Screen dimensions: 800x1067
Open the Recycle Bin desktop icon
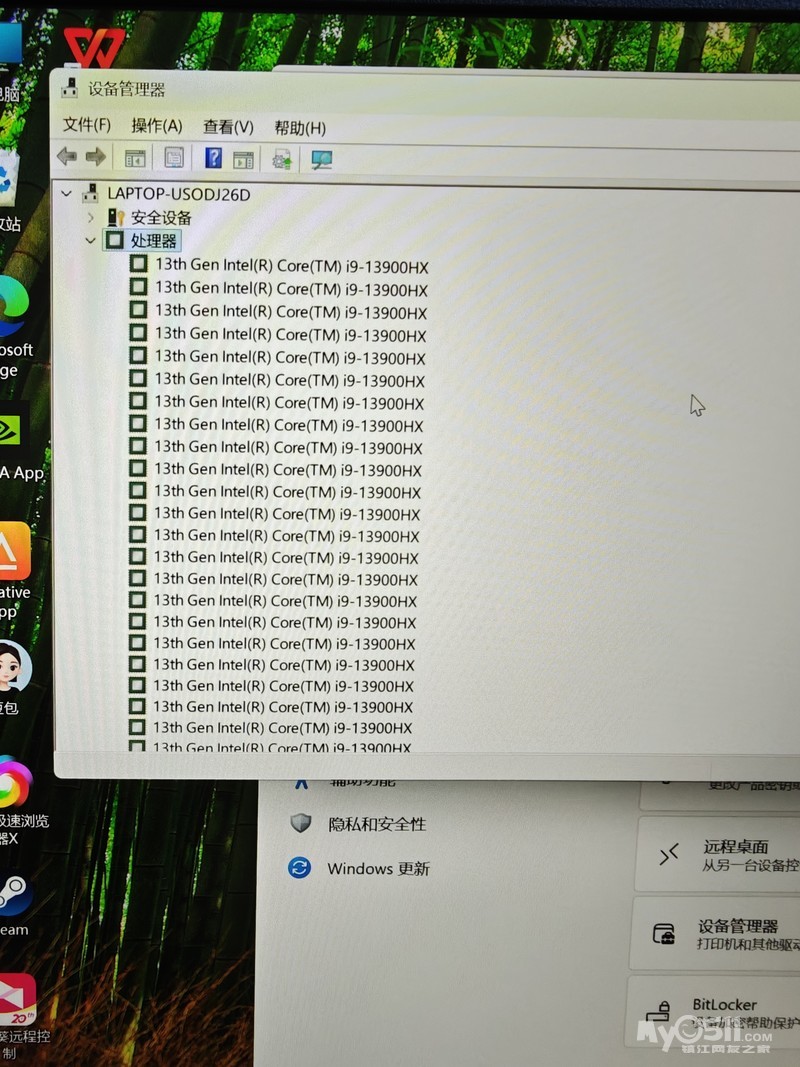click(10, 178)
